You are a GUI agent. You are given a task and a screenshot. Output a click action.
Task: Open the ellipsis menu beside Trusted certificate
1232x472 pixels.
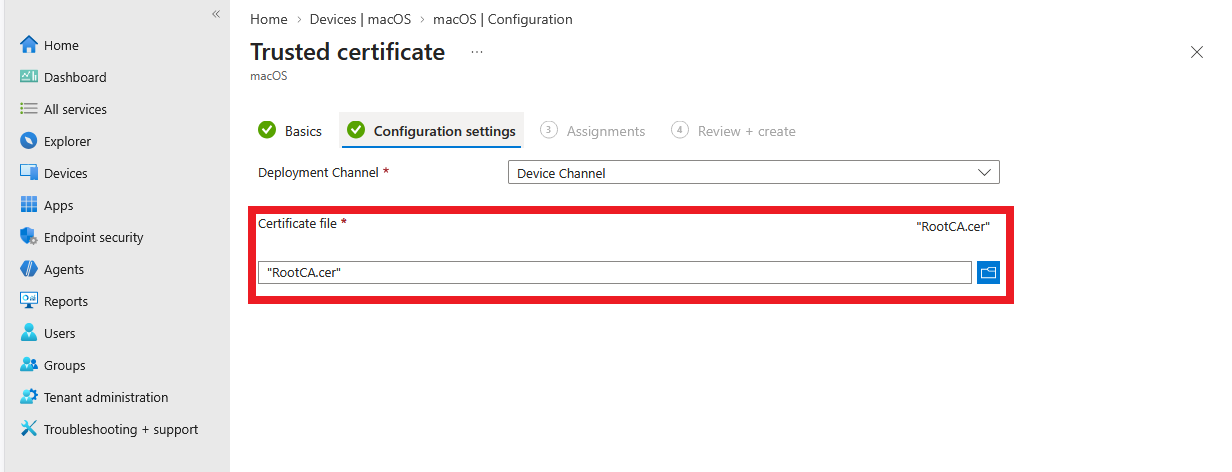tap(477, 52)
